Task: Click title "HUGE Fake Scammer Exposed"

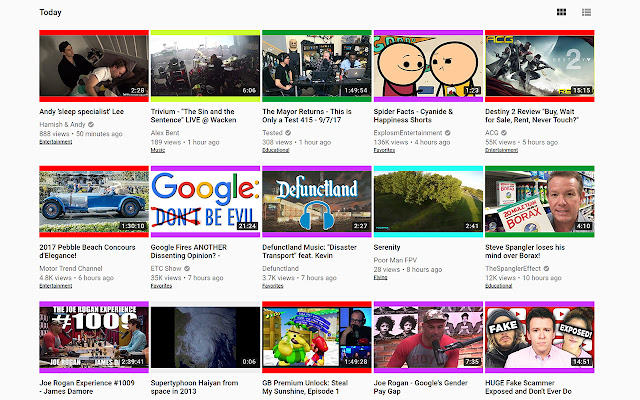Action: point(528,387)
